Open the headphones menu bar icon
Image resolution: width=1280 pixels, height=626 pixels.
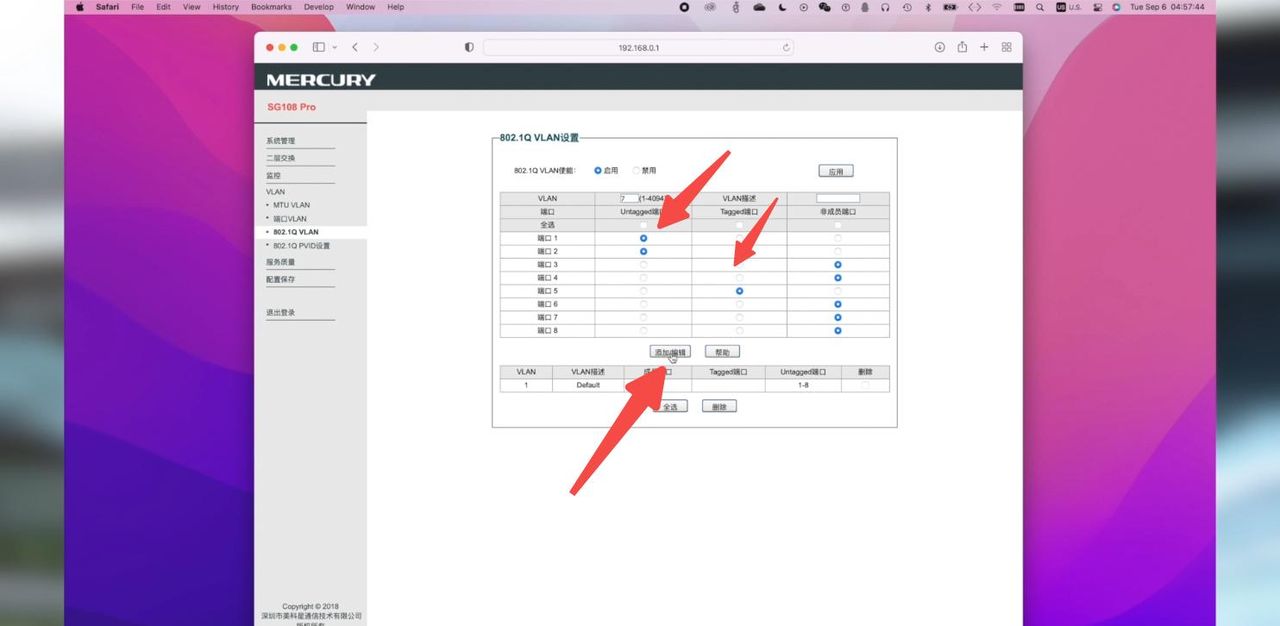(x=885, y=7)
